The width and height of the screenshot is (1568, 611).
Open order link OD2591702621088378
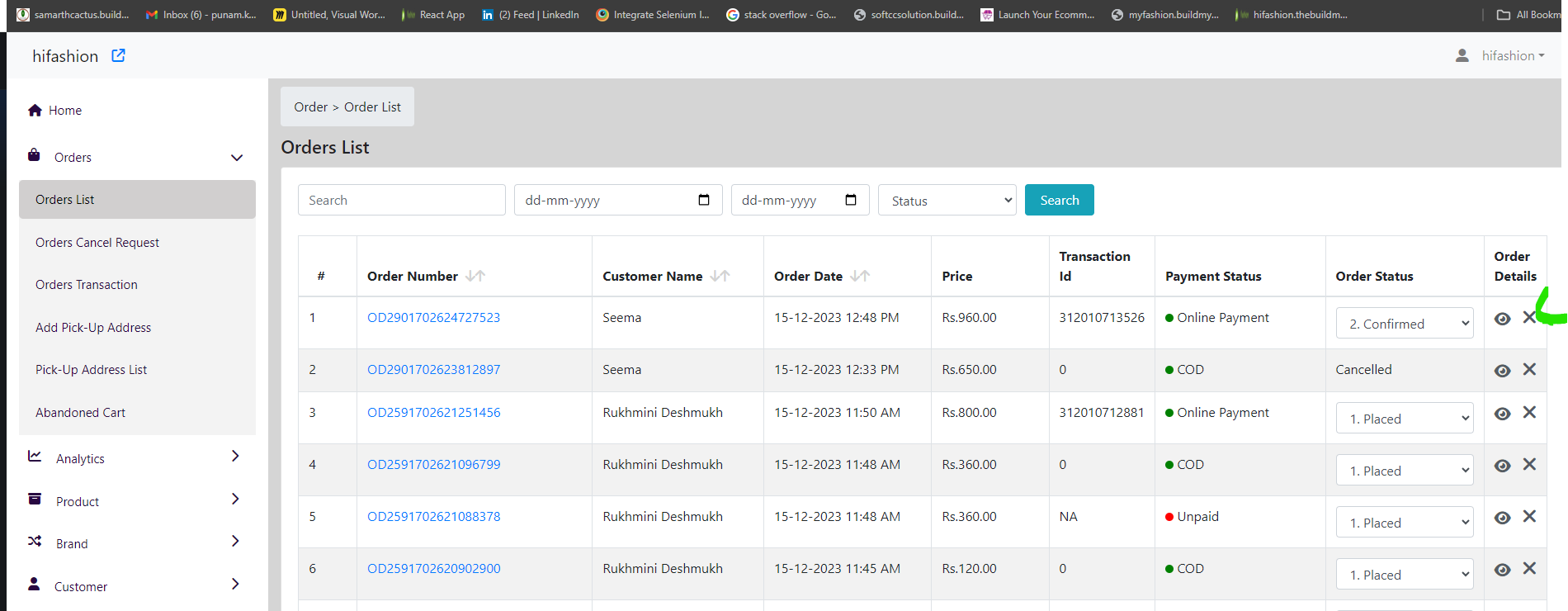point(434,516)
